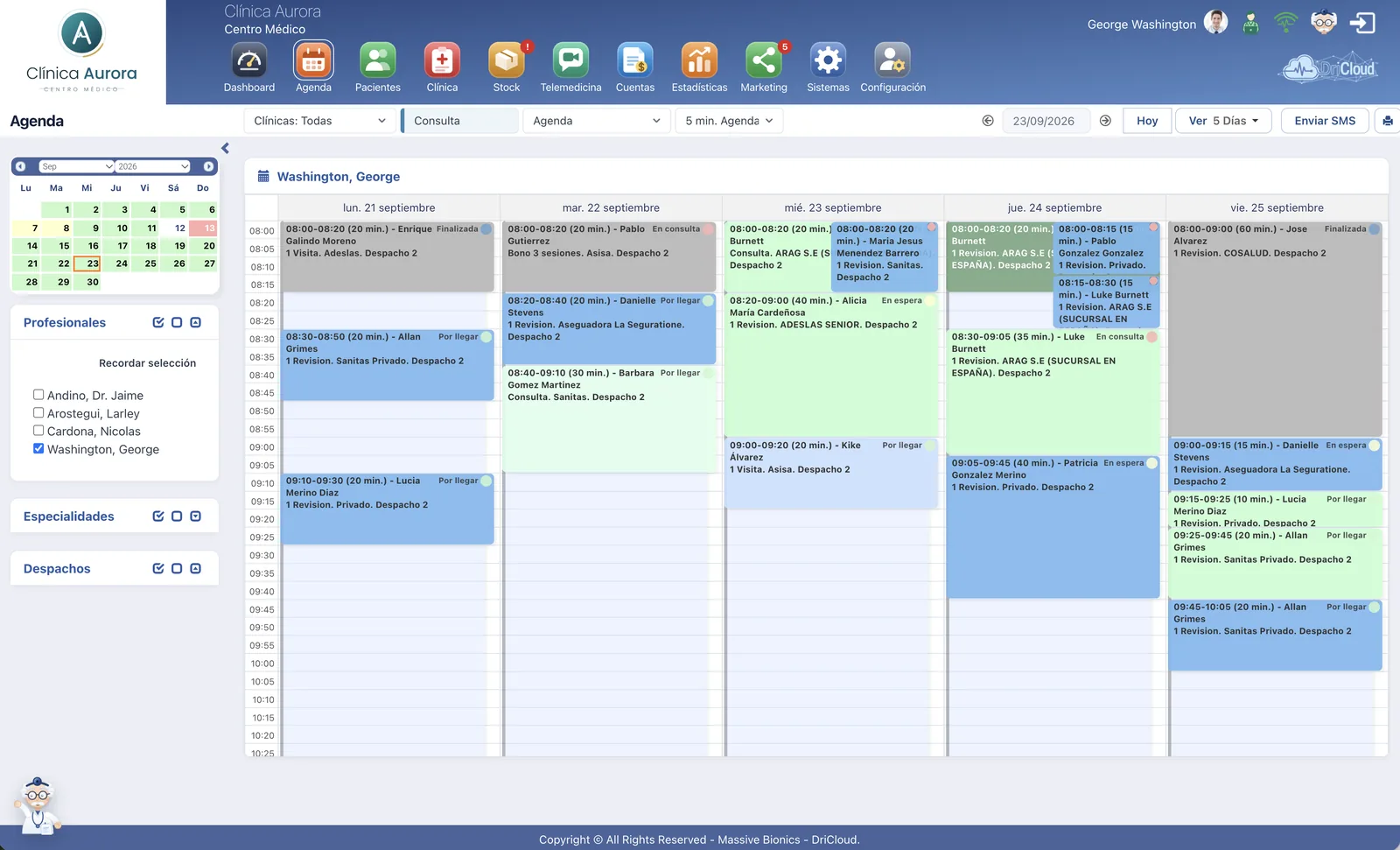Click the logout icon
Viewport: 1400px width, 850px height.
point(1362,23)
